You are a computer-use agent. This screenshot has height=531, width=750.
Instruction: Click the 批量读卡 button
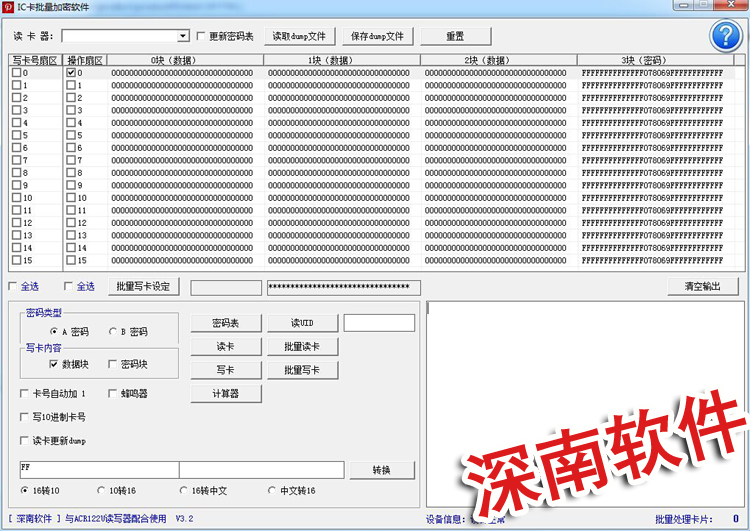click(302, 347)
